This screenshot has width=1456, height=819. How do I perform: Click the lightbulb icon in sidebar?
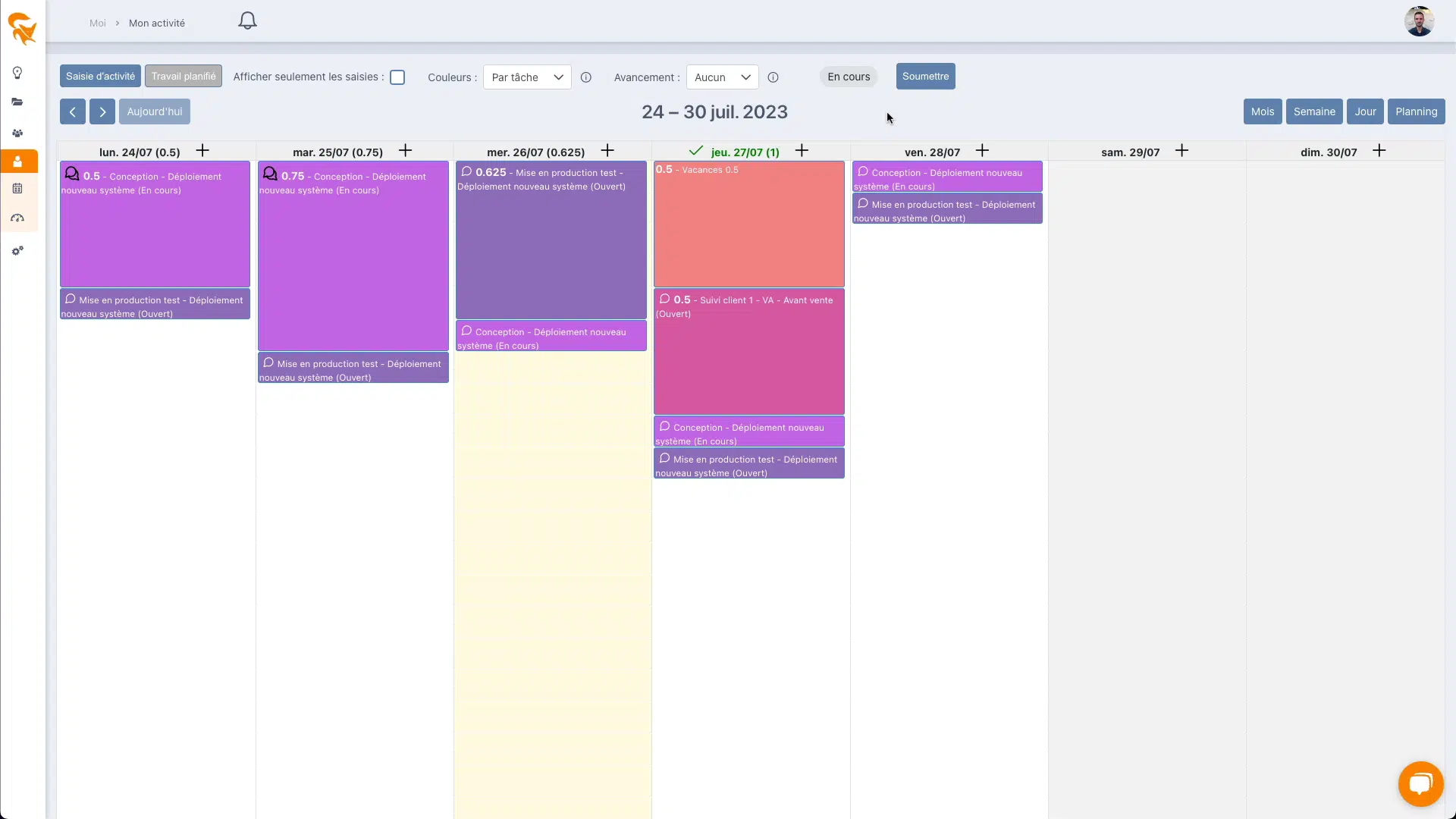[17, 73]
